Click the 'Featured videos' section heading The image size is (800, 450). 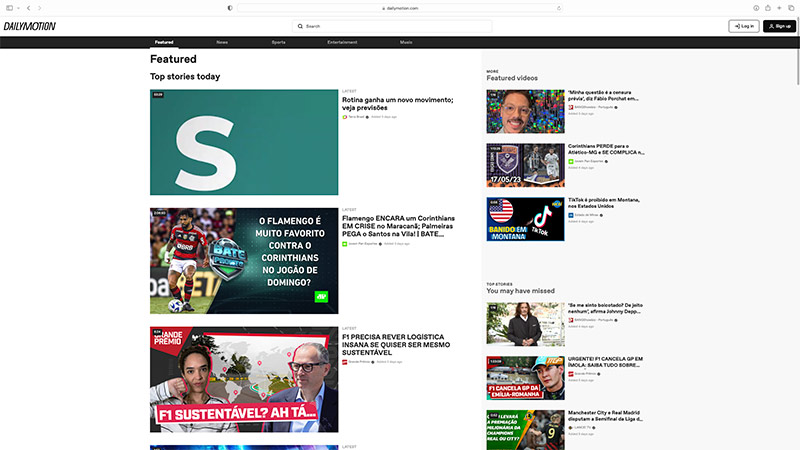pyautogui.click(x=512, y=78)
